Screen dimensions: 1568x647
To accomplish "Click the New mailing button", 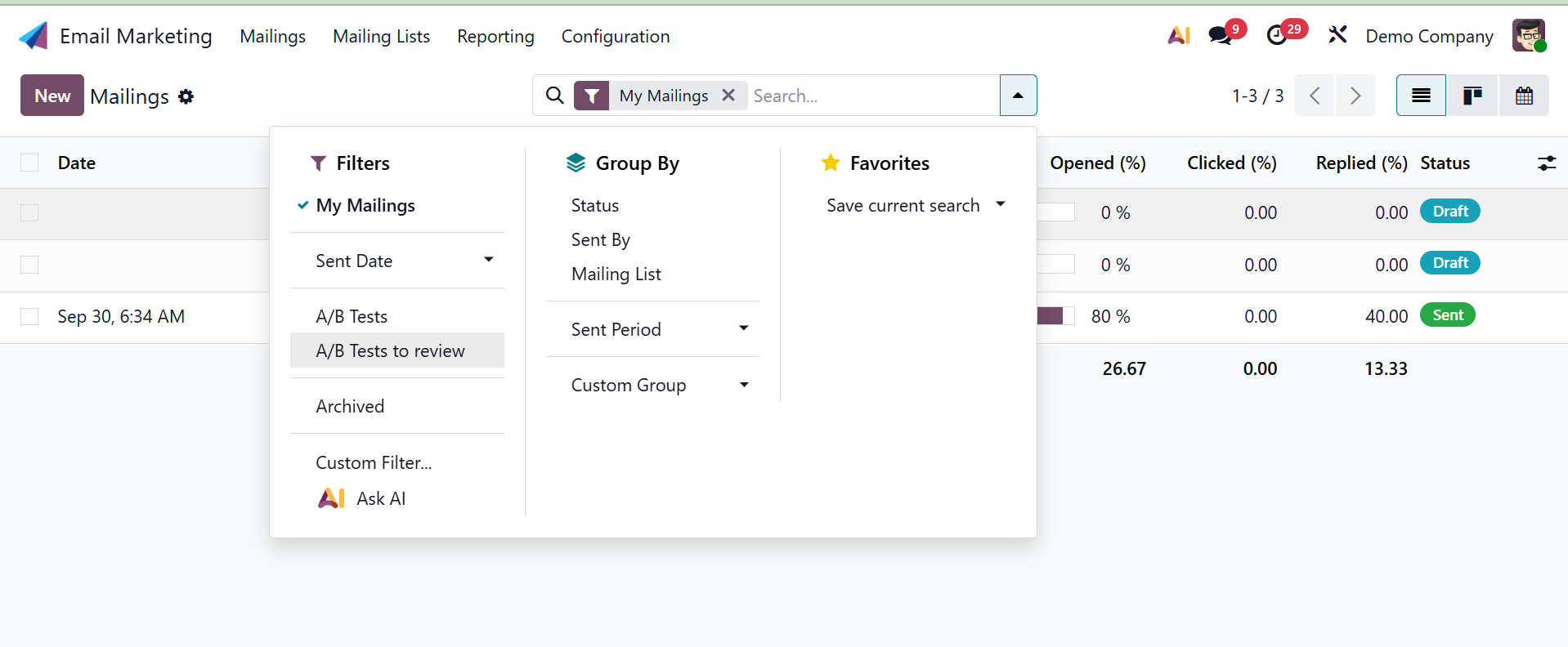I will [x=52, y=96].
